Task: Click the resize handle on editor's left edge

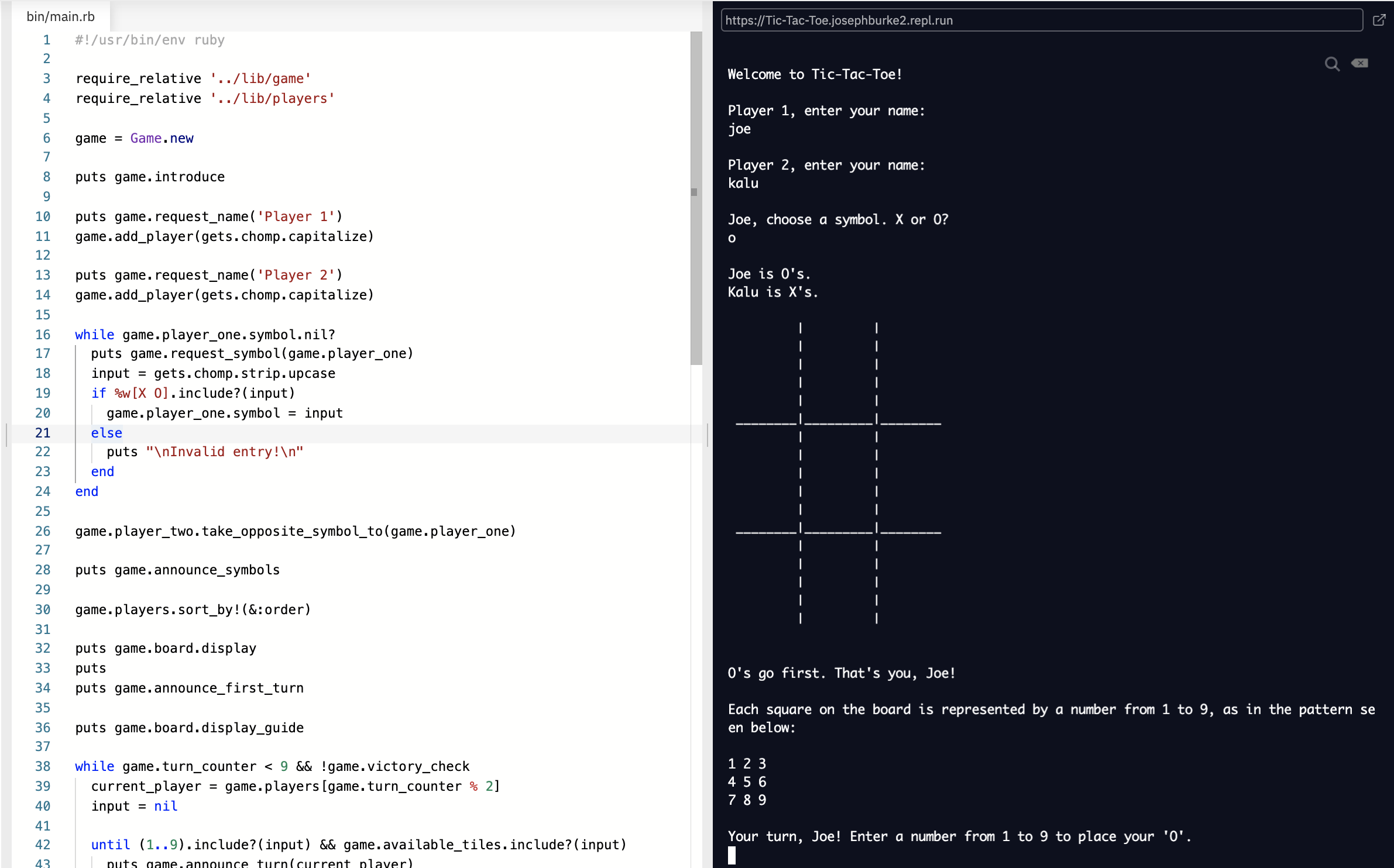Action: (x=6, y=435)
